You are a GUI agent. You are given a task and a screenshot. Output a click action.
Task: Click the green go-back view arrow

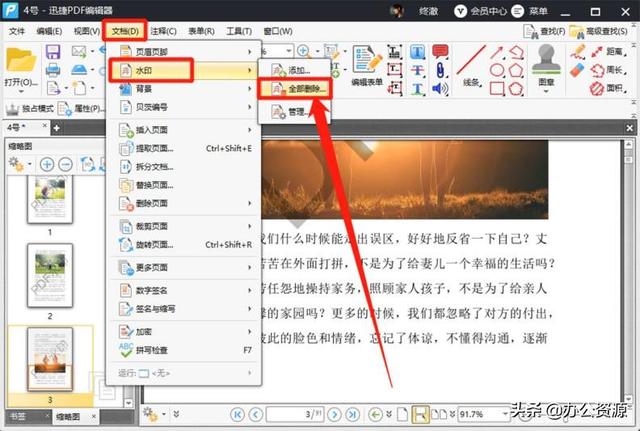375,415
